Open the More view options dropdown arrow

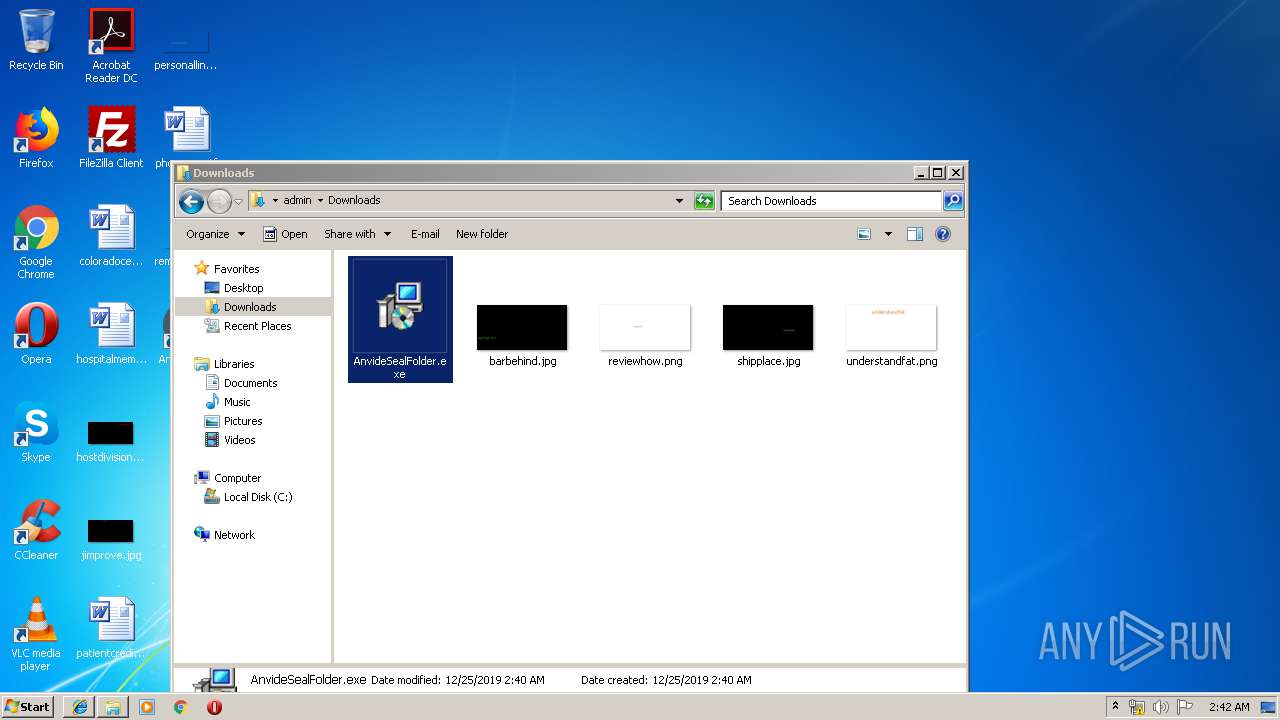click(x=888, y=234)
